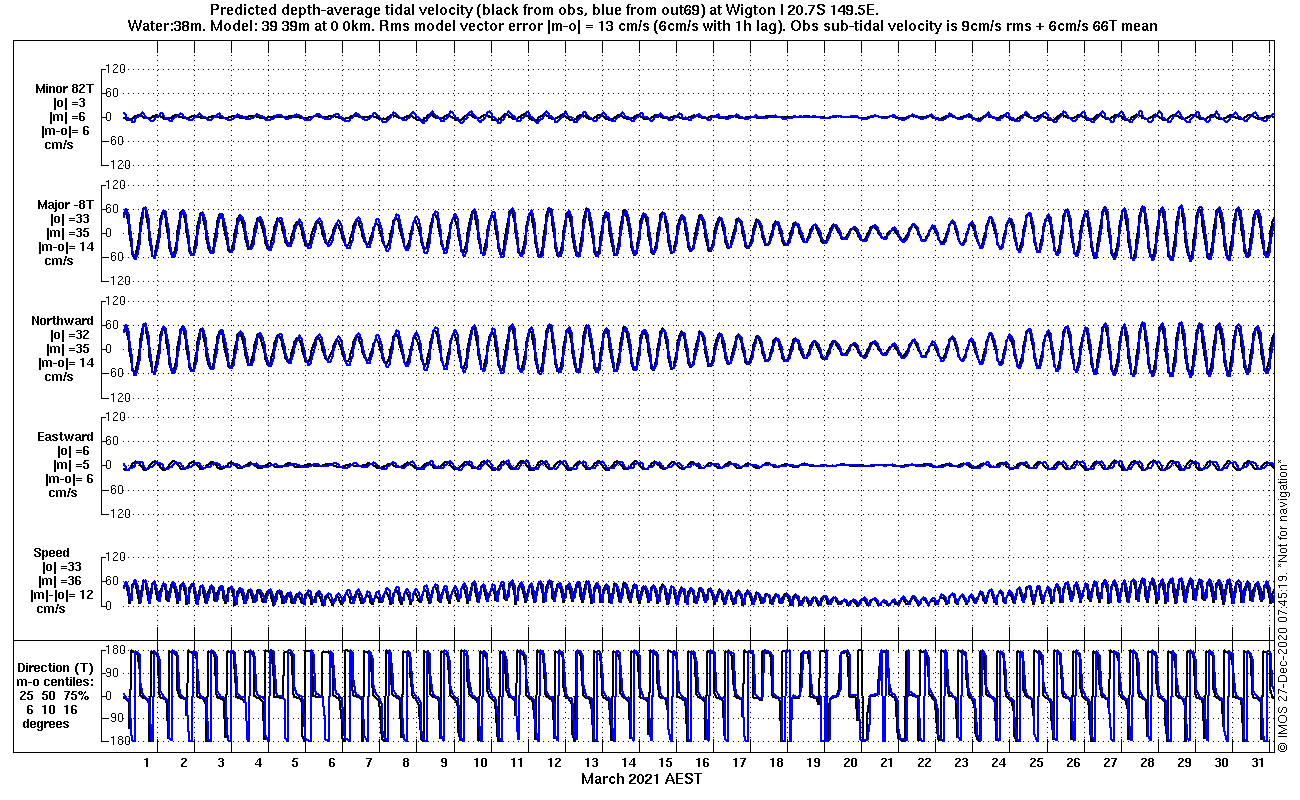Select the 'Speed' panel label
Viewport: 1300px width, 800px height.
click(52, 553)
